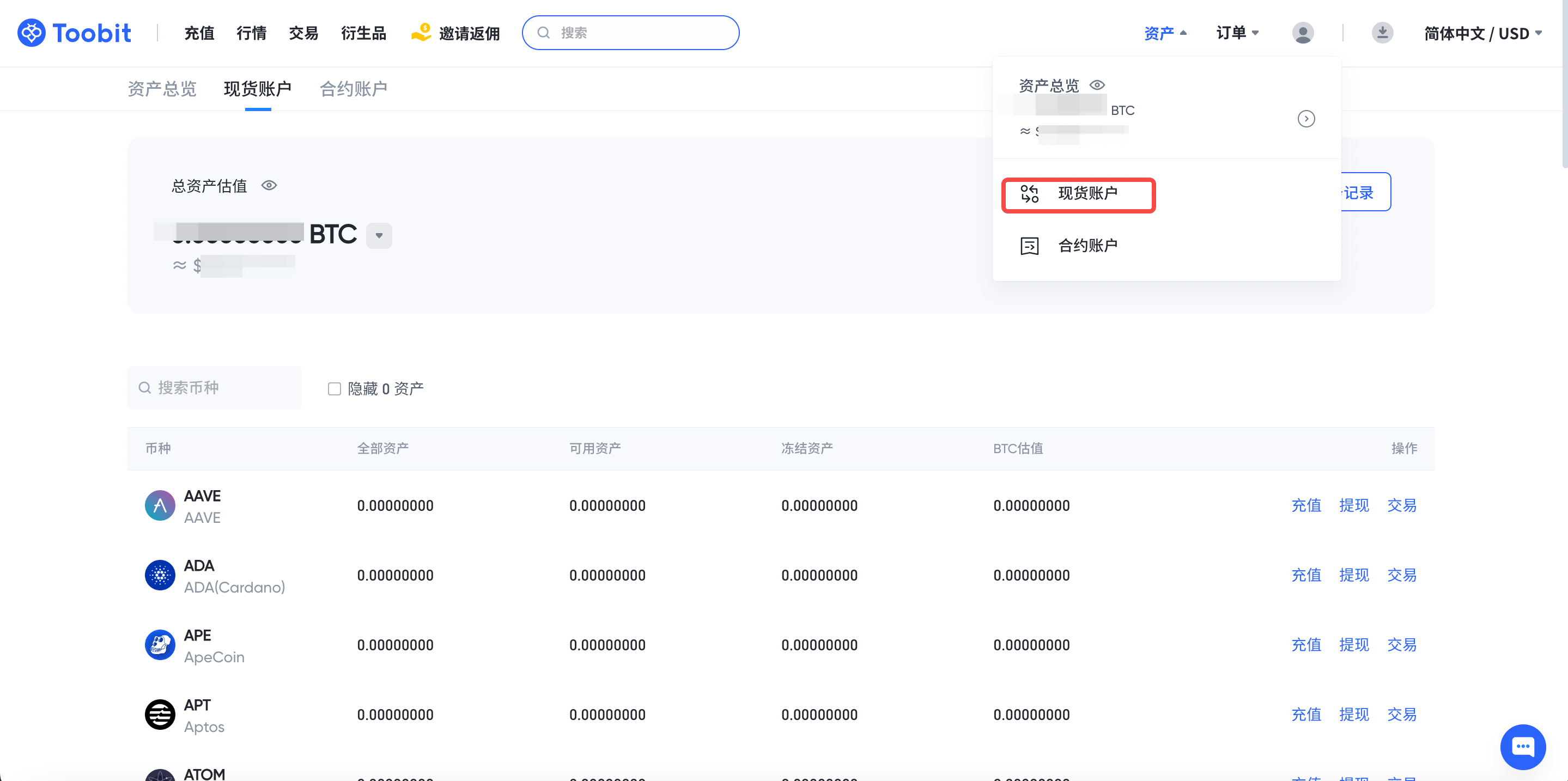1568x781 pixels.
Task: Click the Toobit logo icon
Action: pyautogui.click(x=31, y=33)
